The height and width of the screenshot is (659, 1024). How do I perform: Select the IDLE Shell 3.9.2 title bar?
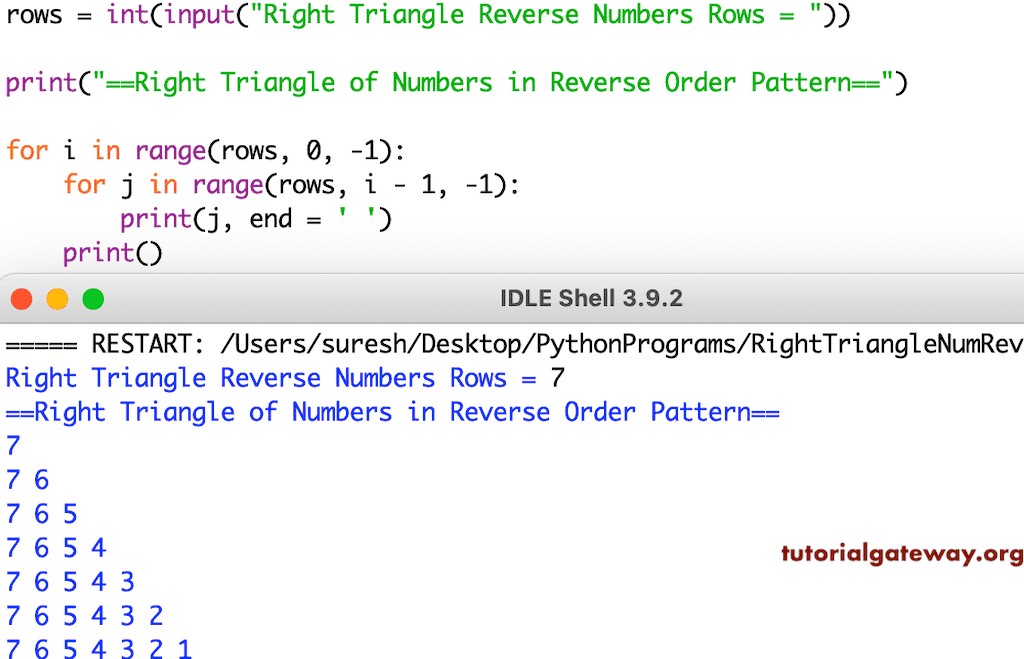pos(590,298)
